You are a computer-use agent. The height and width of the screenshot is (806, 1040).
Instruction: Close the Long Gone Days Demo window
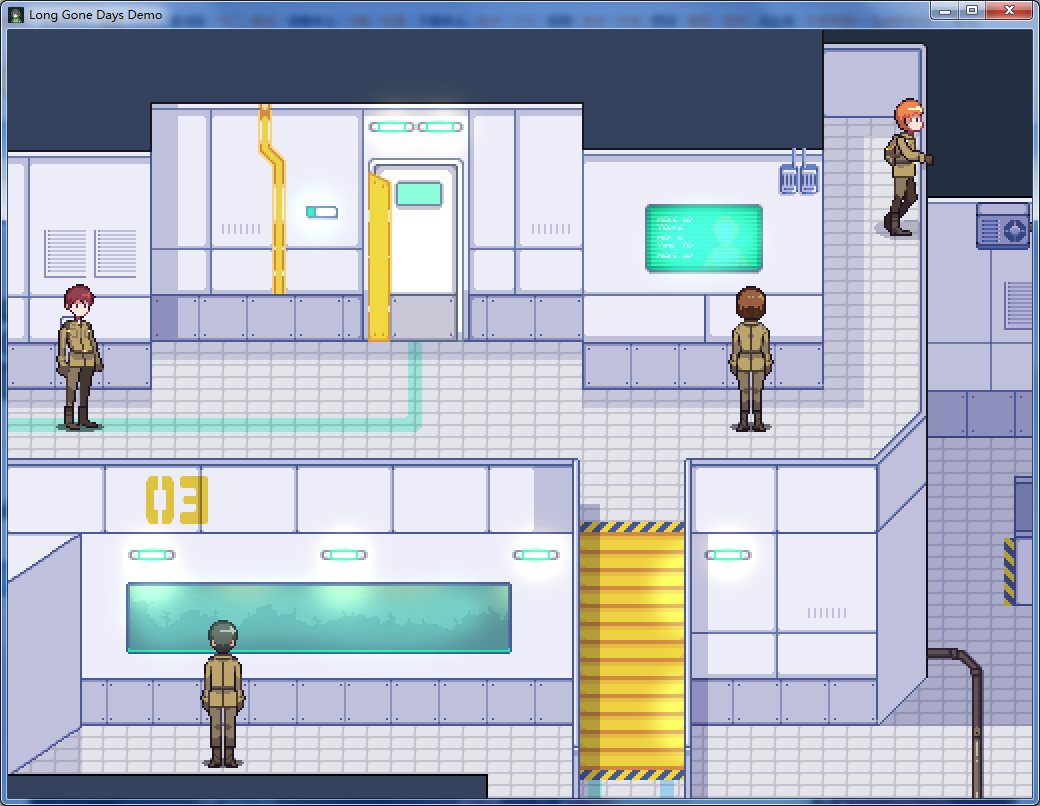click(x=1009, y=11)
